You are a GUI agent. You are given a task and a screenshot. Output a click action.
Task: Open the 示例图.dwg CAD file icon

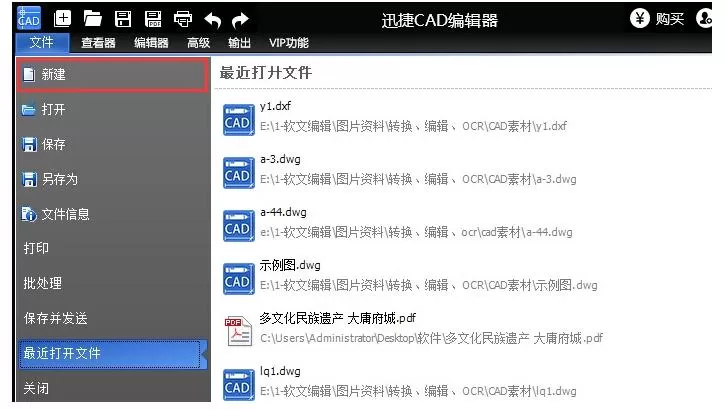238,279
